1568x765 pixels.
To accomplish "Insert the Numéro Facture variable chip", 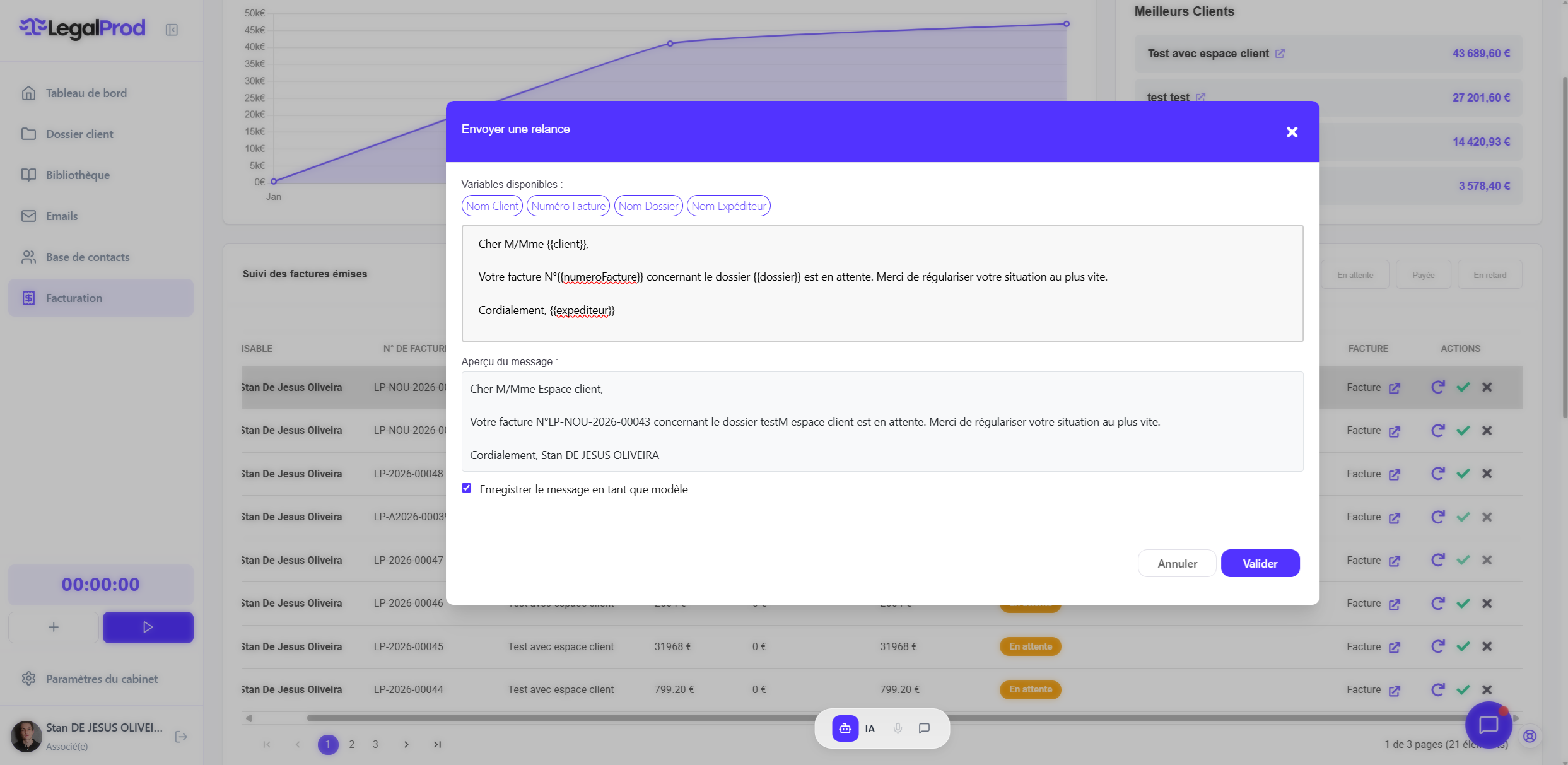I will [x=568, y=206].
